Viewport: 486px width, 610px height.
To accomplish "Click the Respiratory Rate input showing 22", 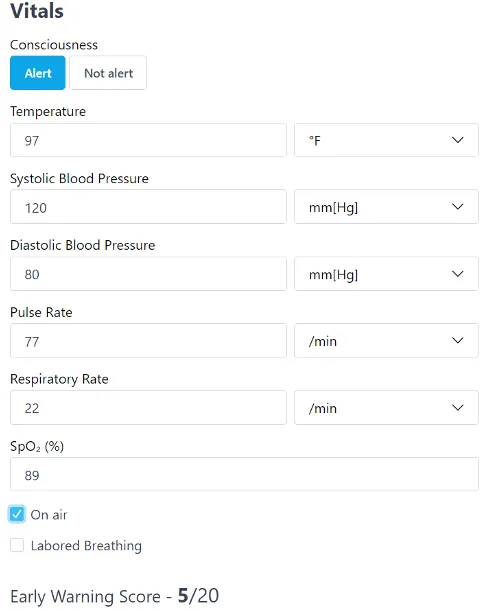I will [148, 408].
